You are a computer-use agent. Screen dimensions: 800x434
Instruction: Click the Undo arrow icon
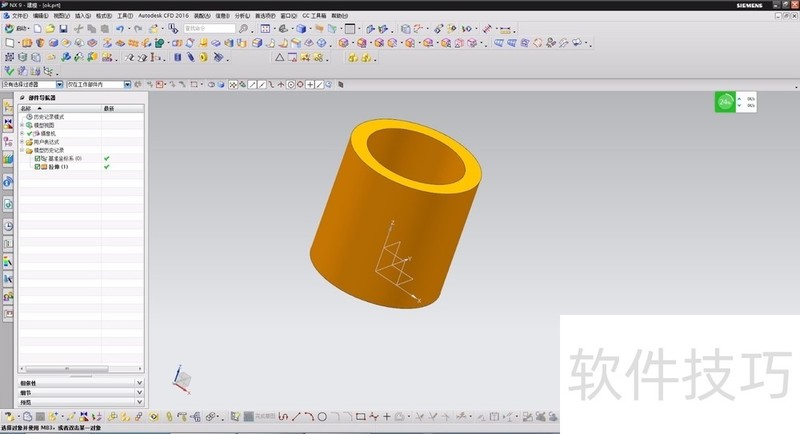[120, 29]
